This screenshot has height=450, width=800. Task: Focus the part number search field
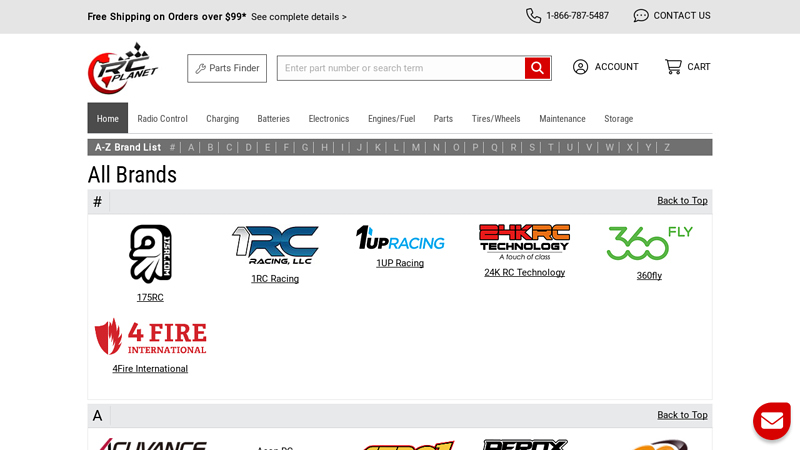pyautogui.click(x=401, y=68)
